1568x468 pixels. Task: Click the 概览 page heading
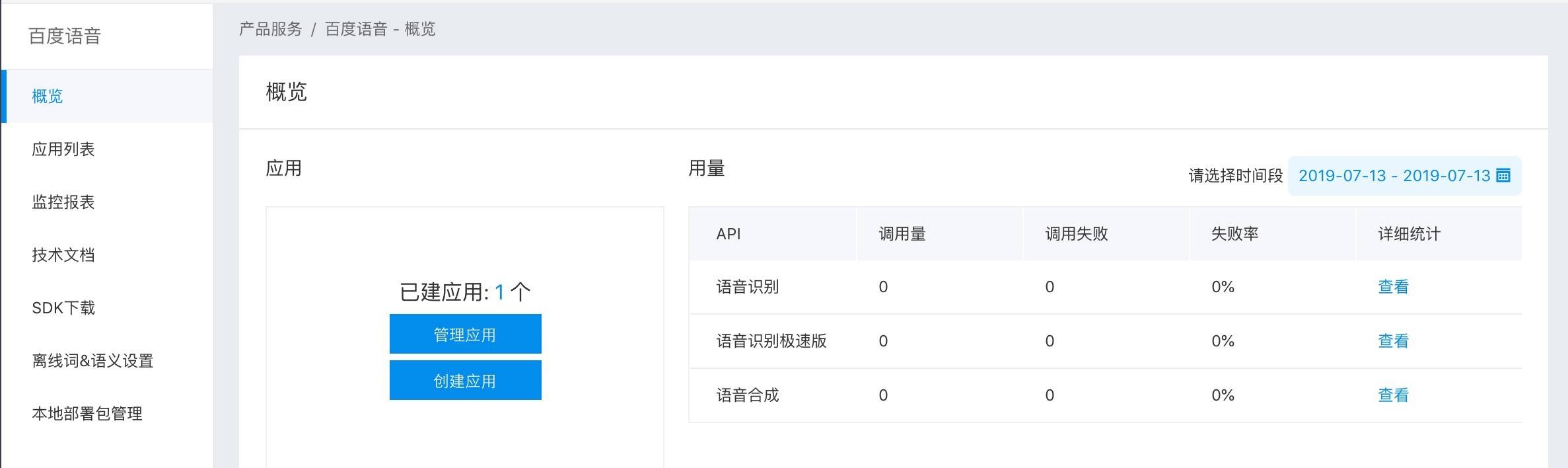pos(286,91)
